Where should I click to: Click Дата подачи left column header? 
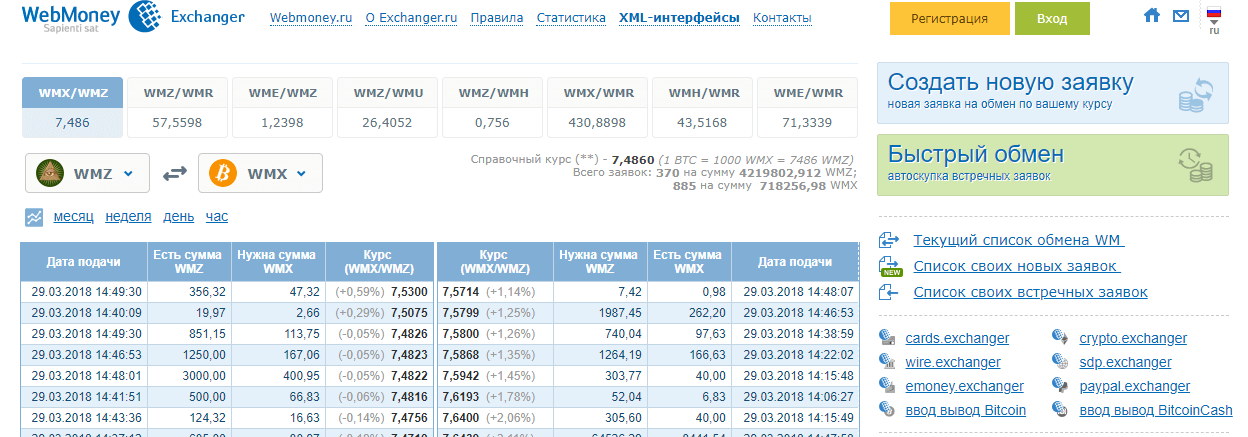tap(83, 261)
